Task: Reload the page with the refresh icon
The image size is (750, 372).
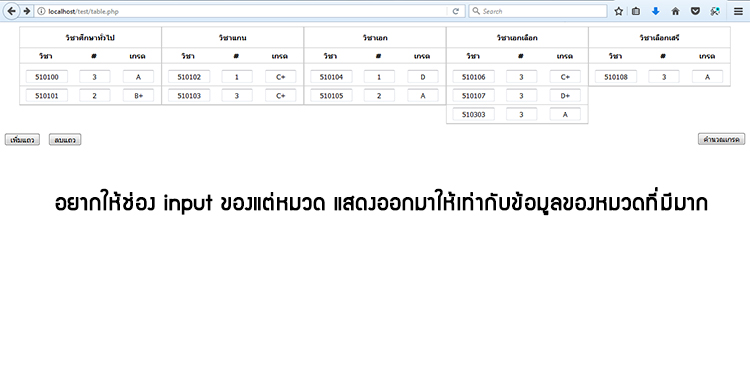Action: click(456, 11)
